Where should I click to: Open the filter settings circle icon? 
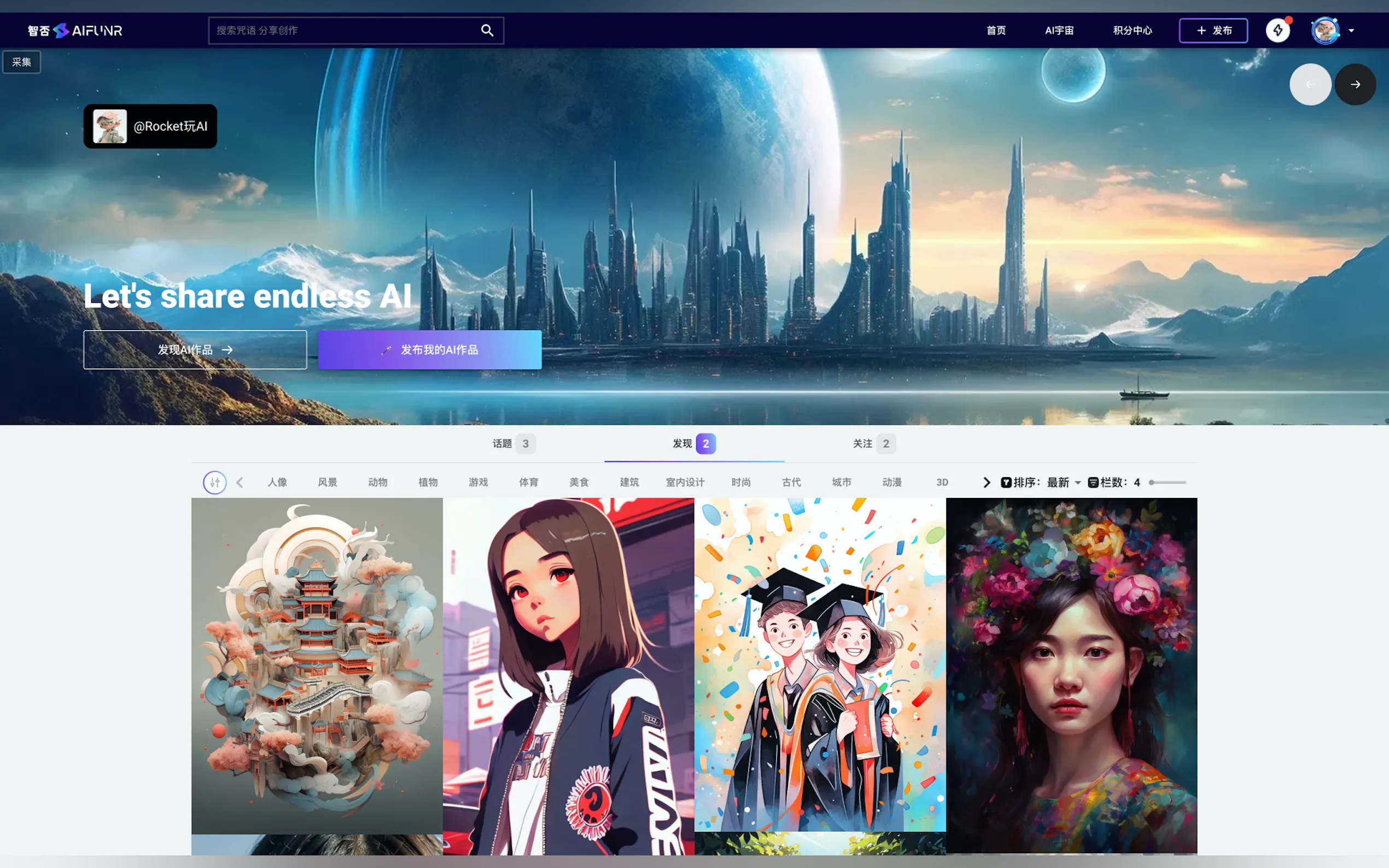[x=215, y=482]
